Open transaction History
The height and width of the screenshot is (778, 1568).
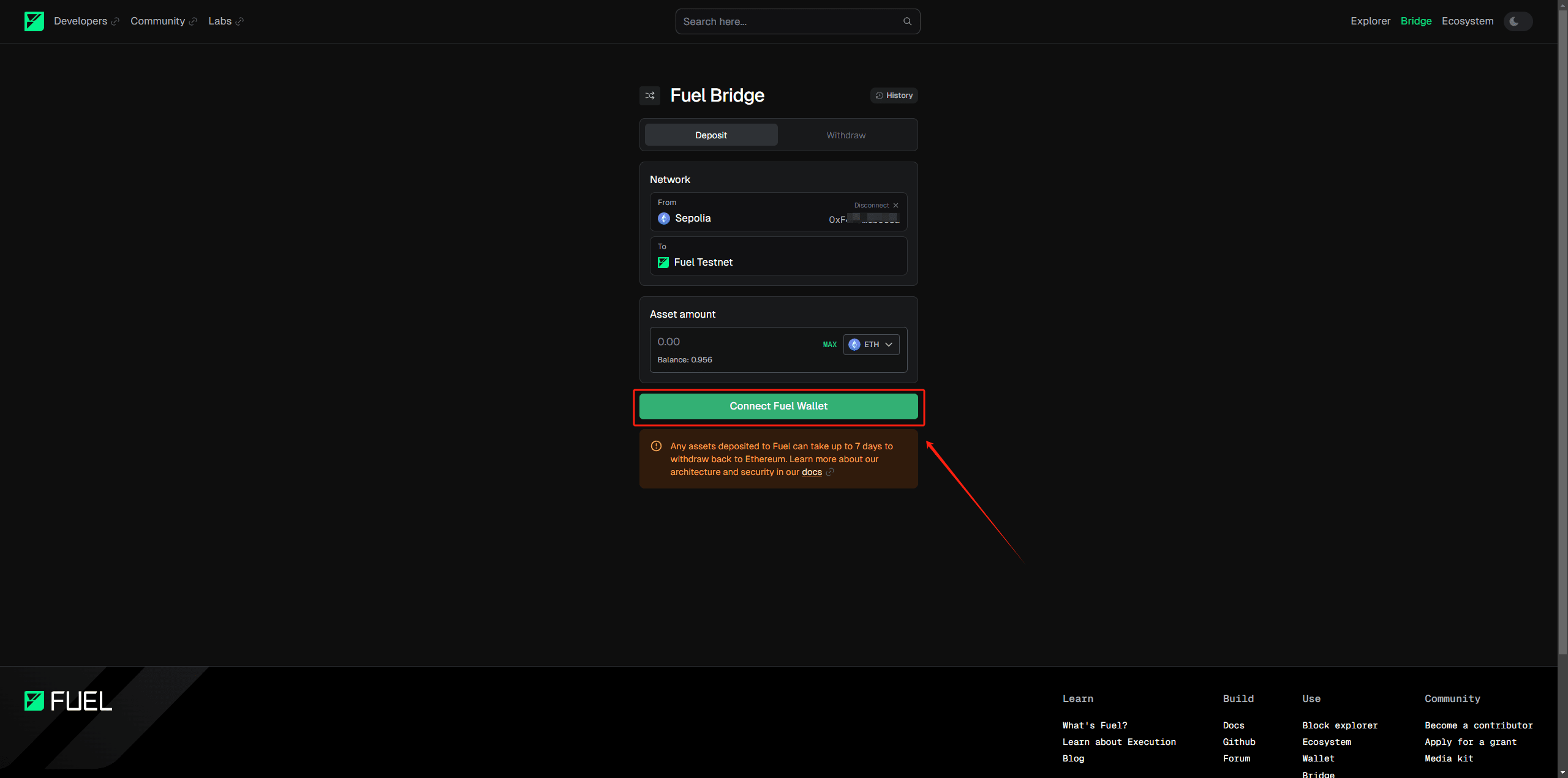[894, 95]
